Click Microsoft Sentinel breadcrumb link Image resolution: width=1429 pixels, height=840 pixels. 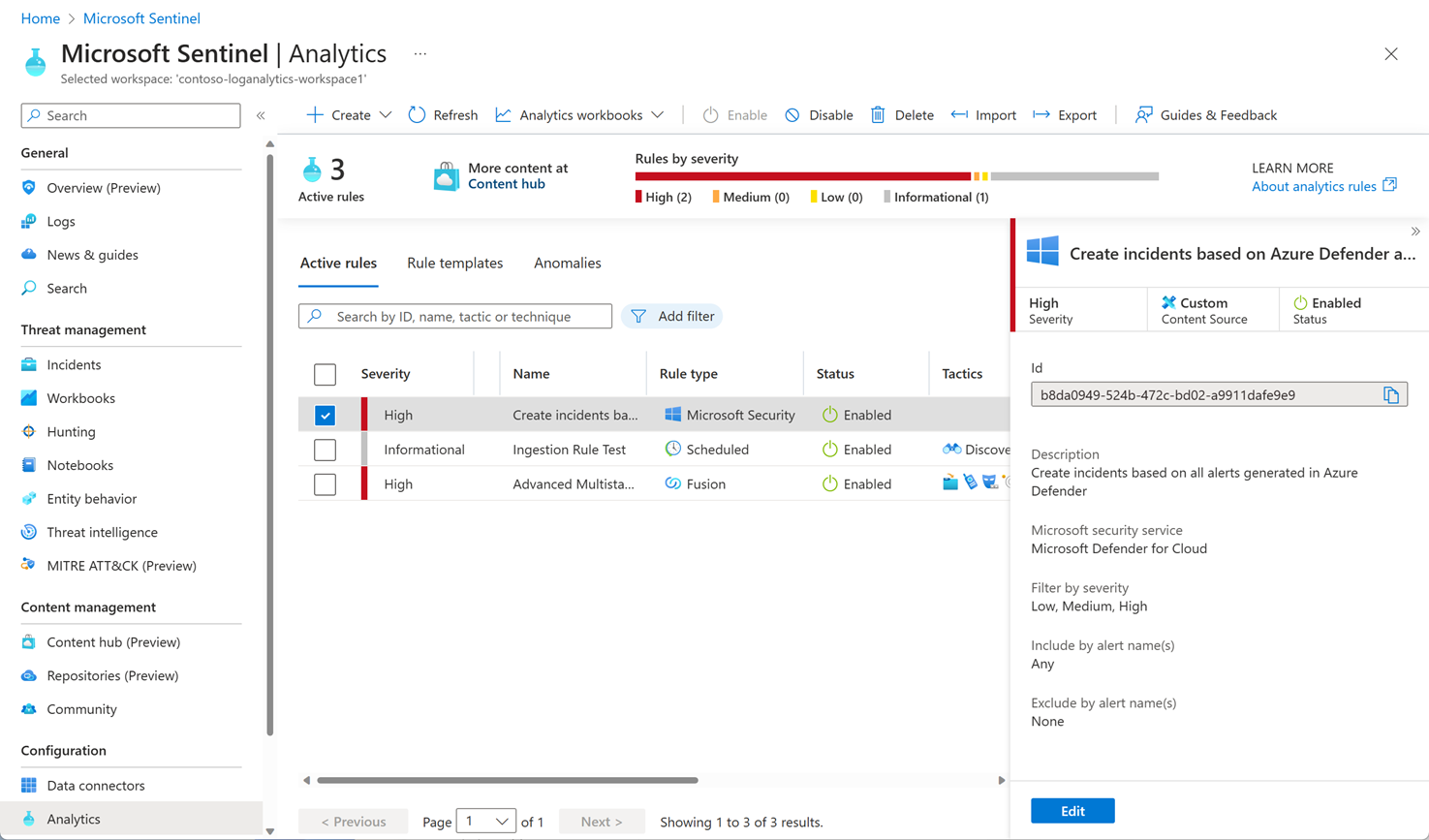[x=141, y=18]
